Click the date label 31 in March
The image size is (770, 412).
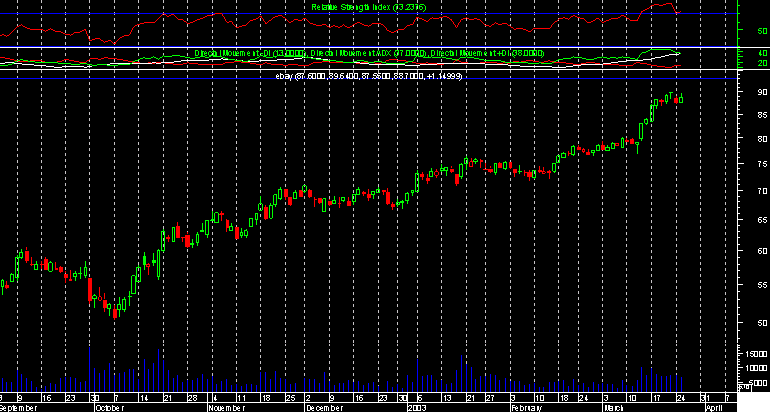[705, 398]
